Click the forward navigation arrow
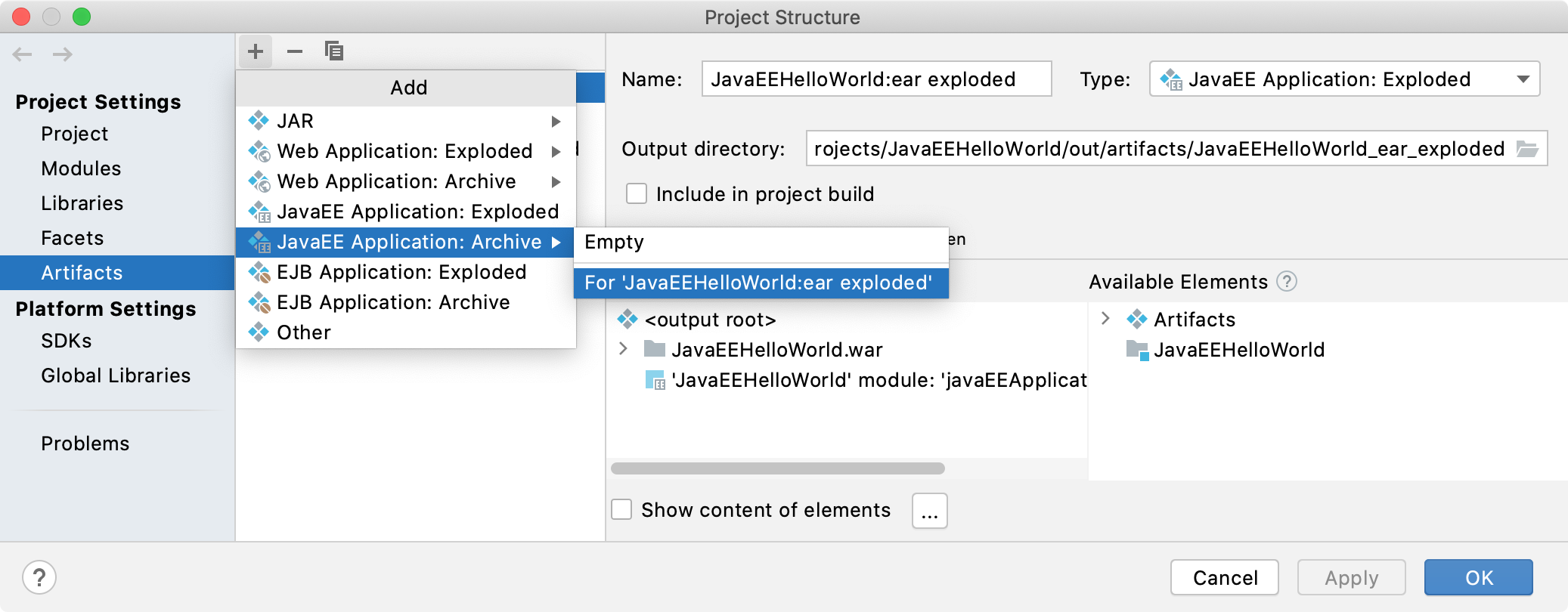The width and height of the screenshot is (1568, 612). [63, 54]
